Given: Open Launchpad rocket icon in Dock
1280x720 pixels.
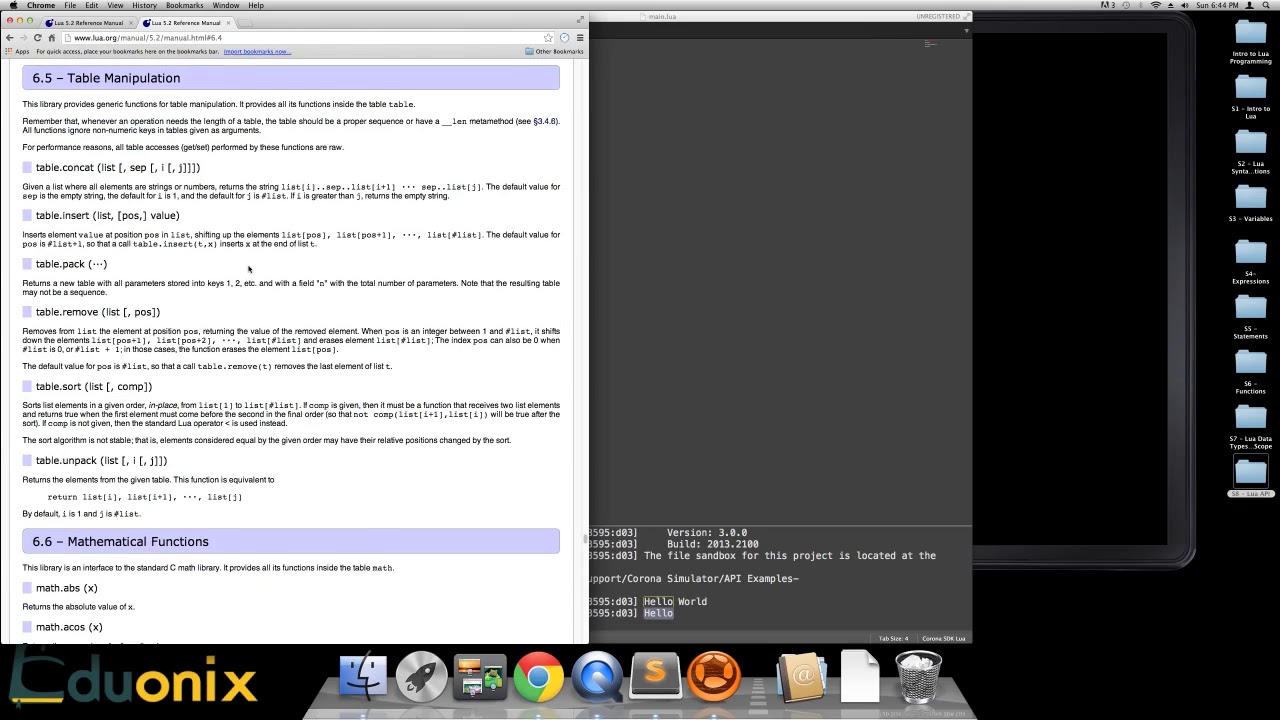Looking at the screenshot, I should [421, 677].
